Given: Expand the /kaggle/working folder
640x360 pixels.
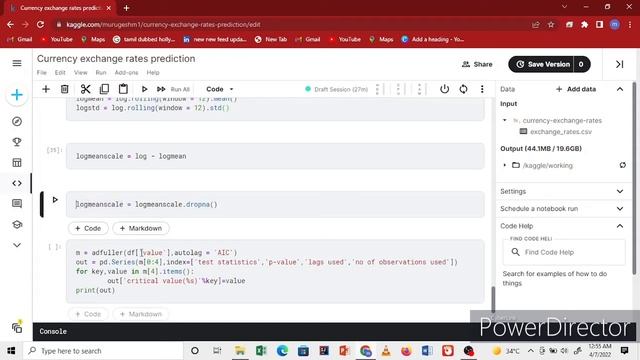Looking at the screenshot, I should 504,165.
